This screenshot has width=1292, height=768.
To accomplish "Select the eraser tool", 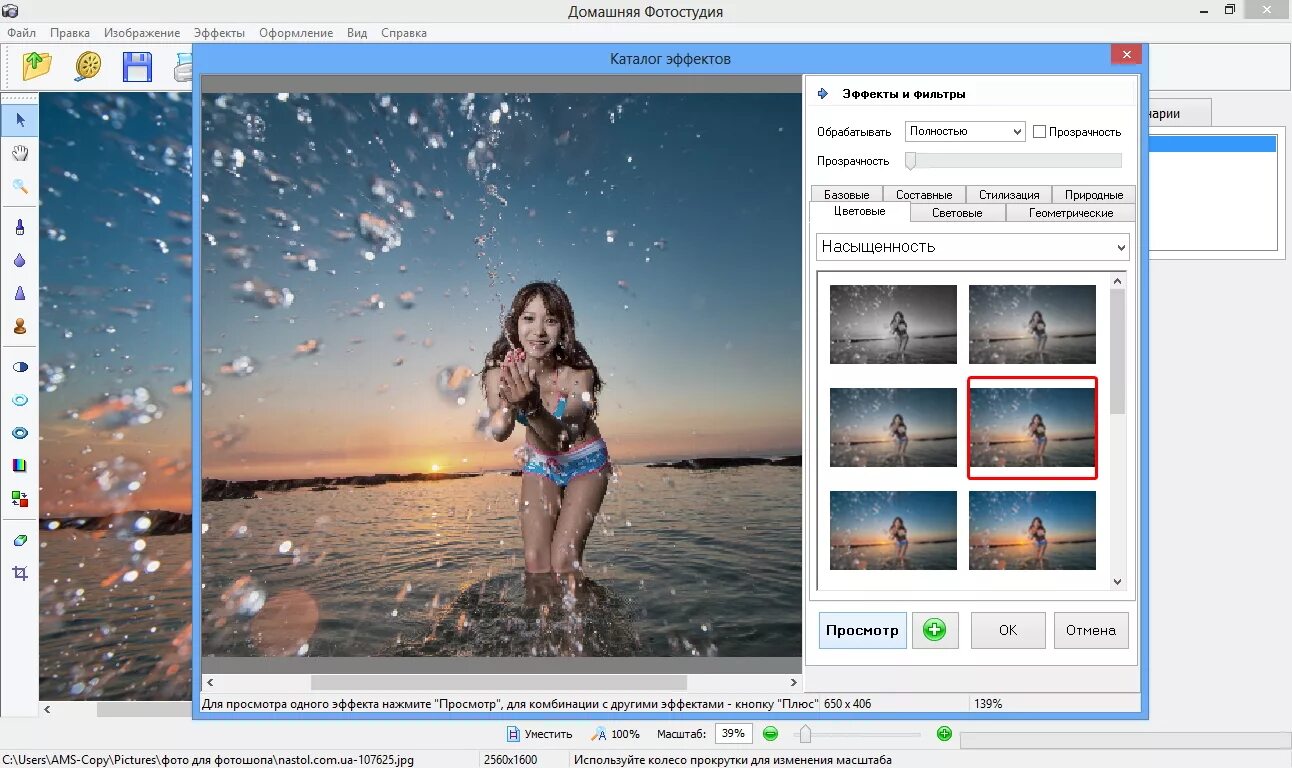I will click(20, 540).
